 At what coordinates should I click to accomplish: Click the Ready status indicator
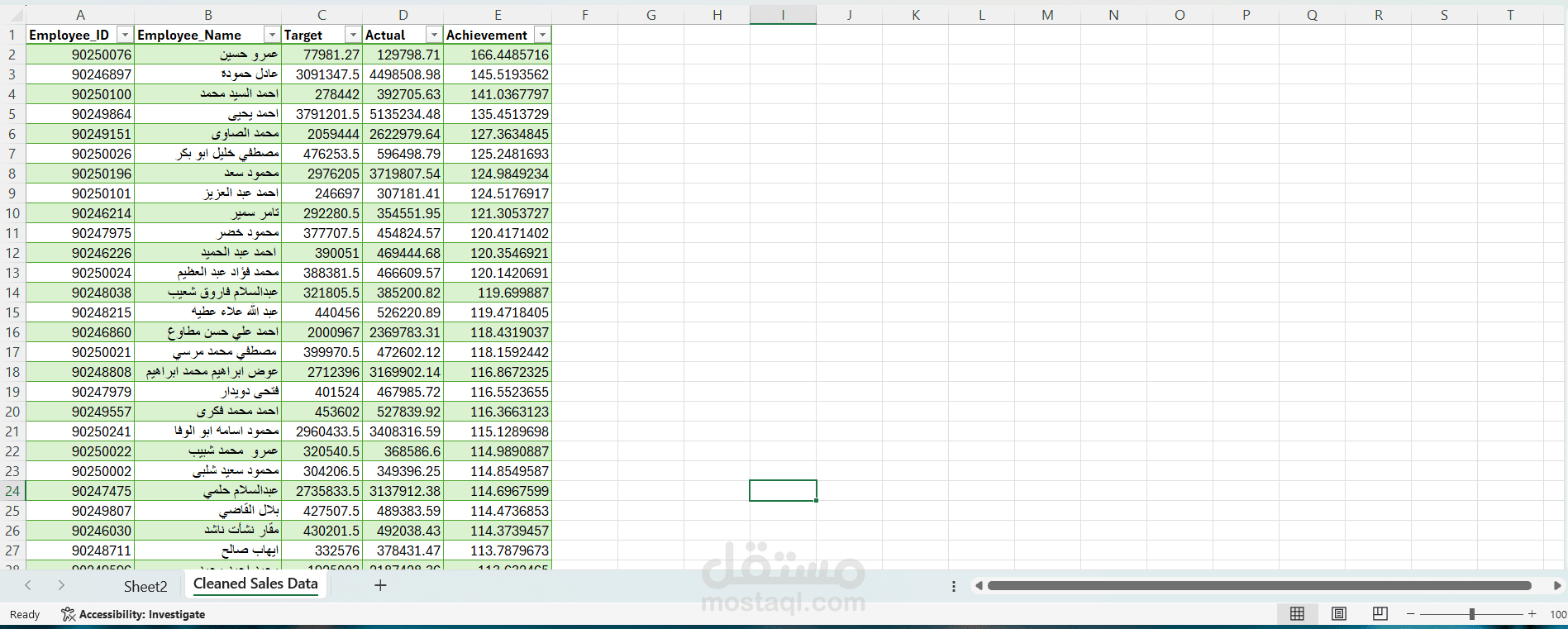click(x=25, y=614)
